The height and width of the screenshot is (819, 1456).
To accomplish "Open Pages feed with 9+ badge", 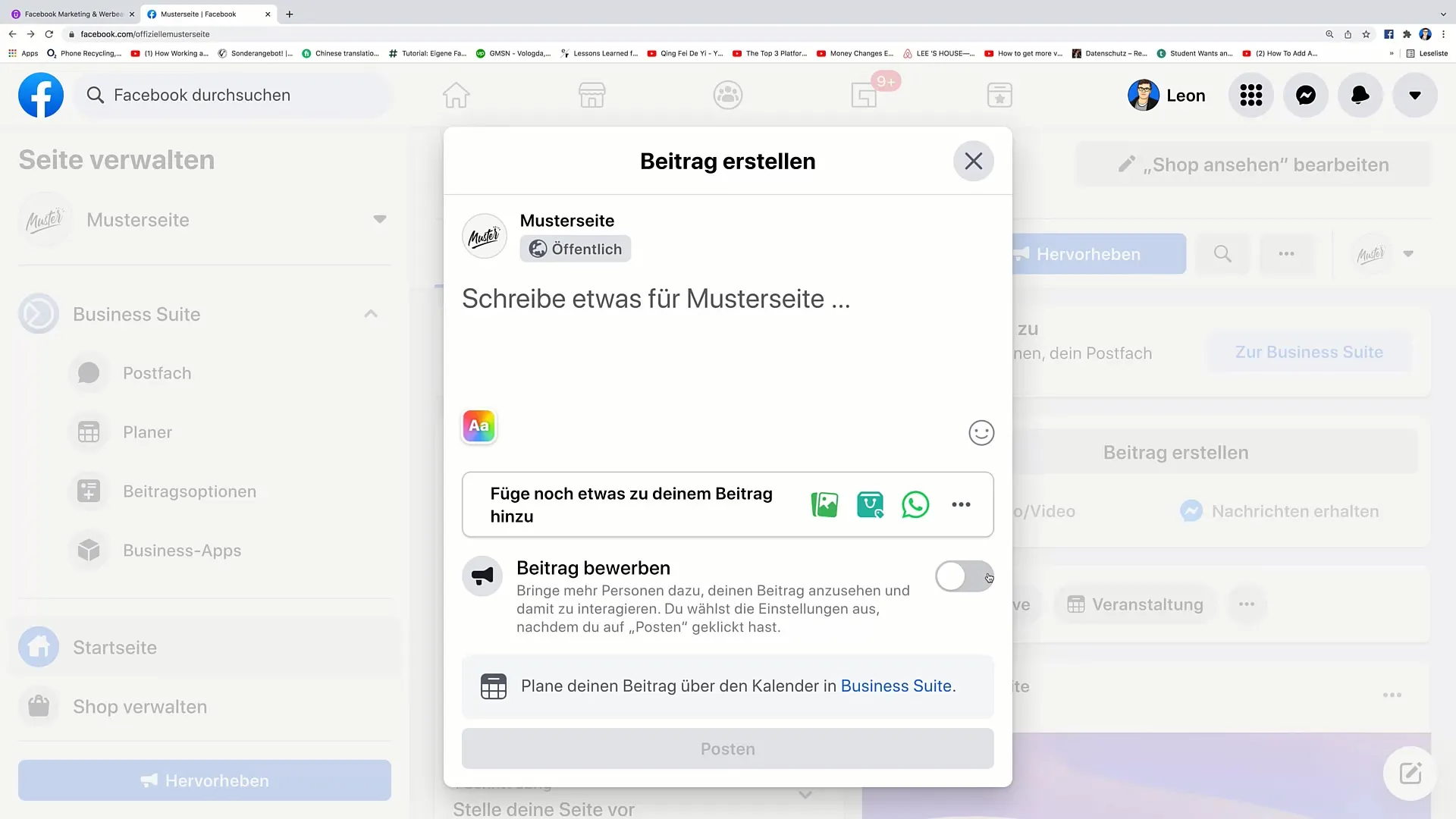I will [864, 95].
